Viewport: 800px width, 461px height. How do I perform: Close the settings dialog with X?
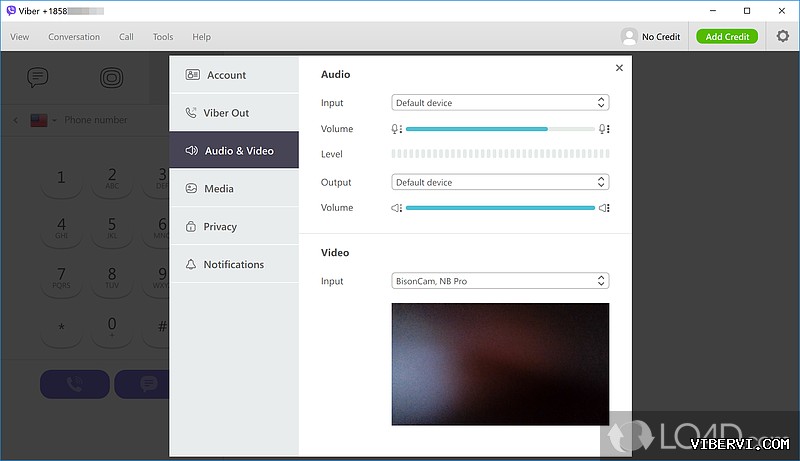coord(619,68)
